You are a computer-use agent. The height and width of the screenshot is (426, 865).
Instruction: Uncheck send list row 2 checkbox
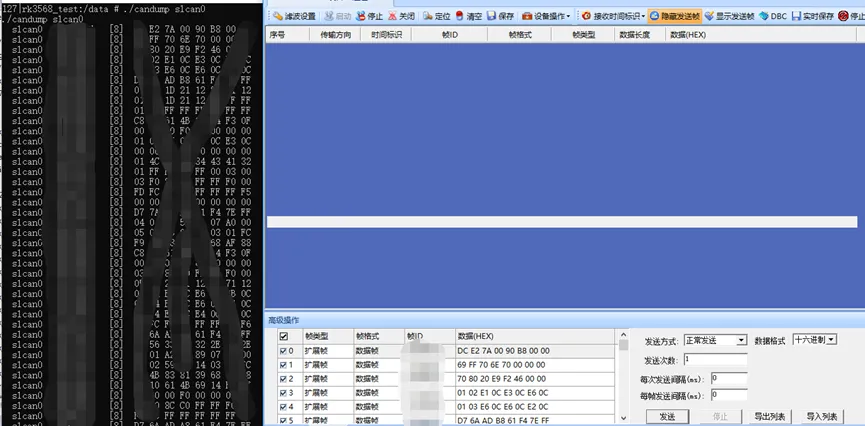[284, 379]
